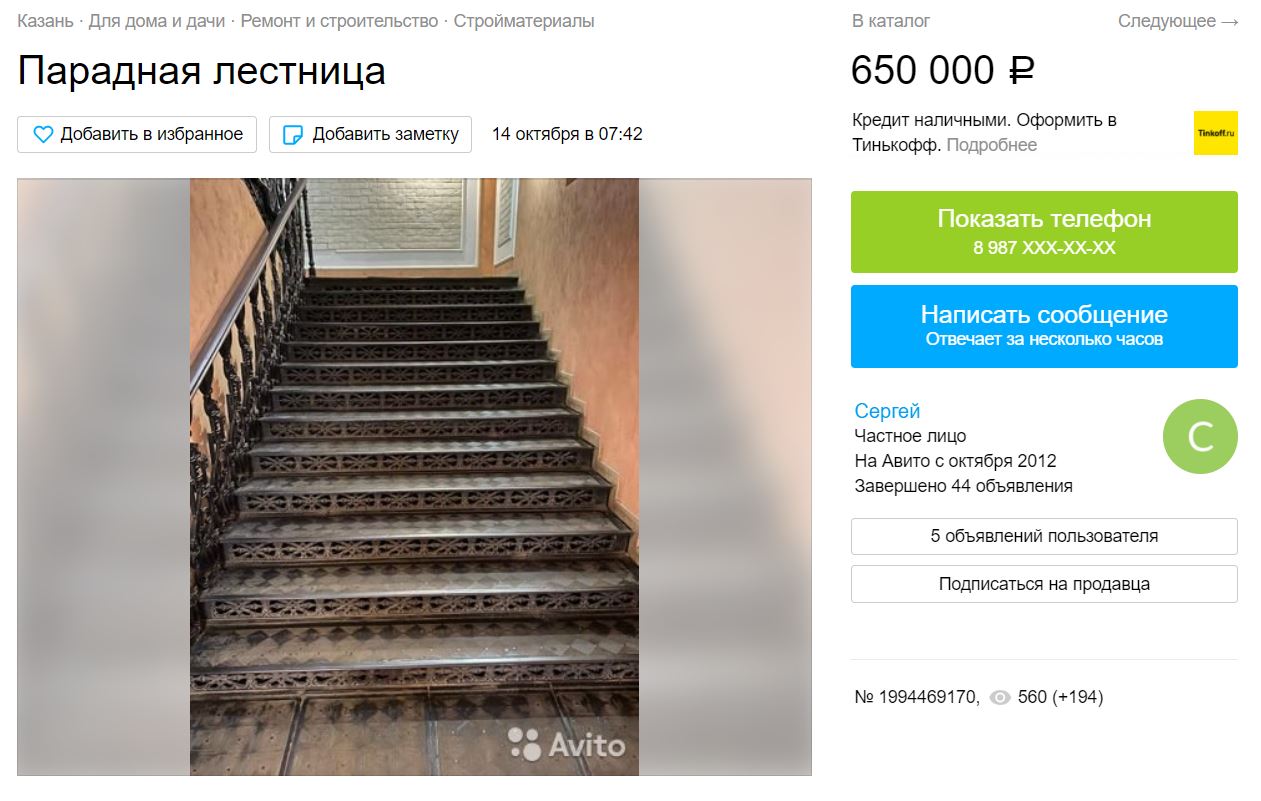Click Подписаться на продавца button

(x=1044, y=584)
